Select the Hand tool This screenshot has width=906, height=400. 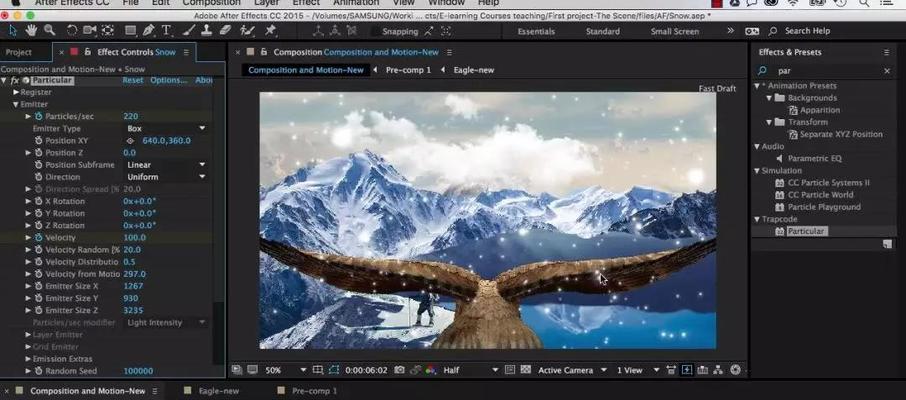tap(31, 30)
